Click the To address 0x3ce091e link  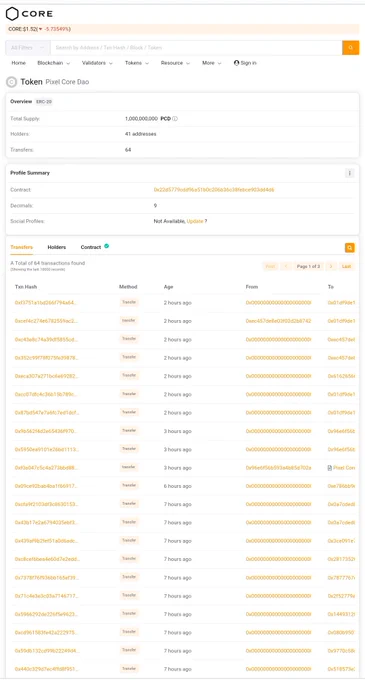341,541
